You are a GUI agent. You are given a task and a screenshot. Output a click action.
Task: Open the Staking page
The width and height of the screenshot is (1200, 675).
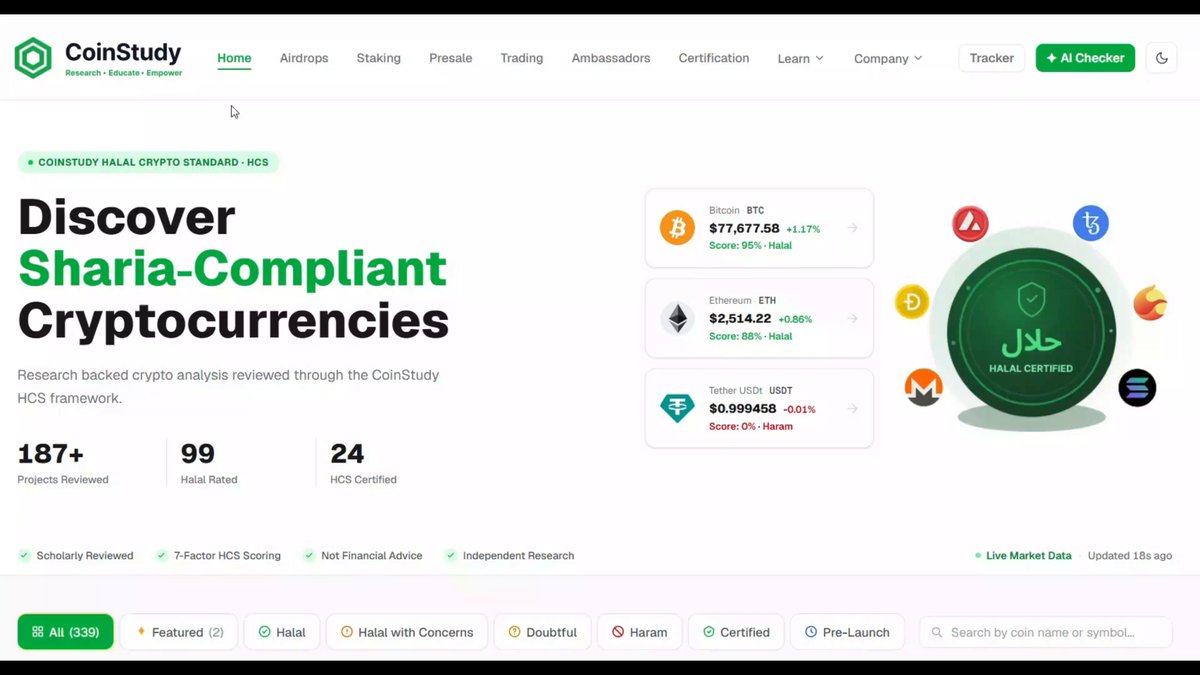379,58
